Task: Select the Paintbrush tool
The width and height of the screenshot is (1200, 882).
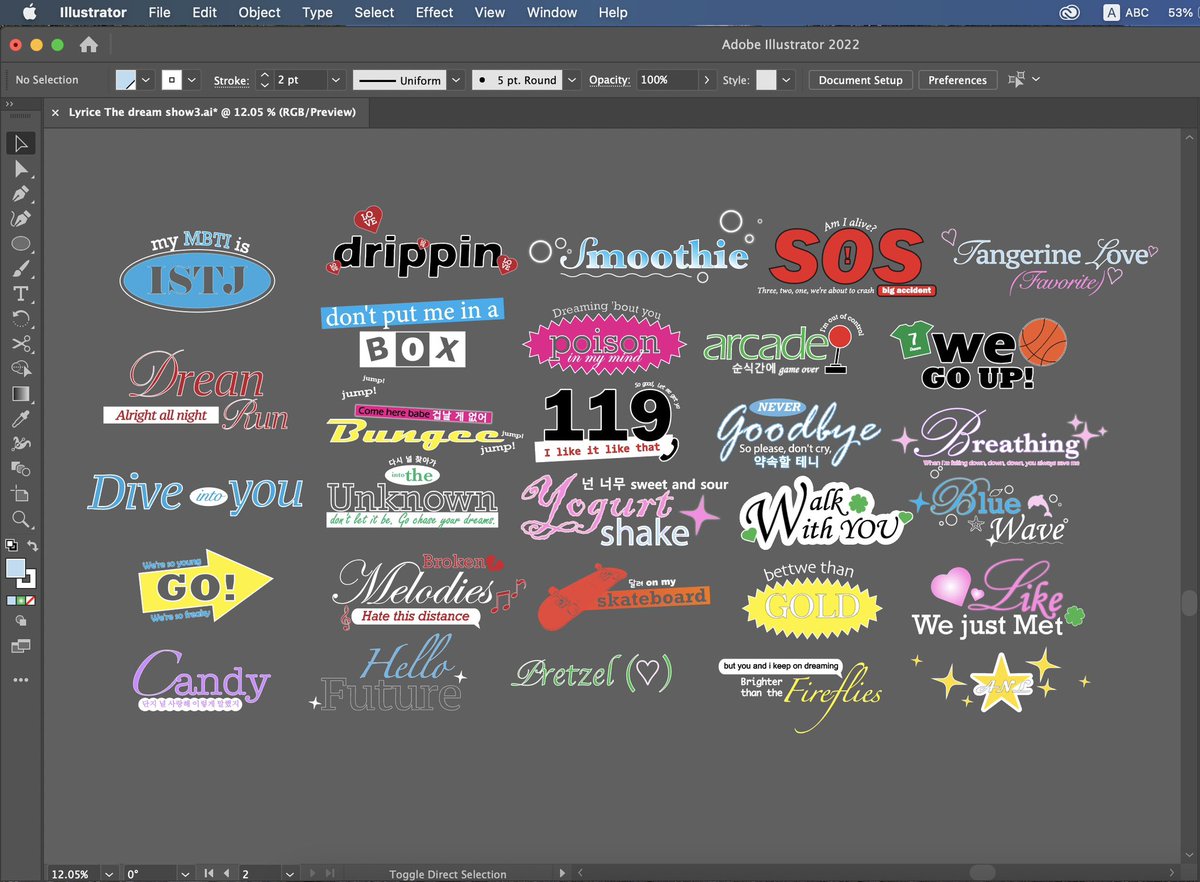Action: (21, 269)
